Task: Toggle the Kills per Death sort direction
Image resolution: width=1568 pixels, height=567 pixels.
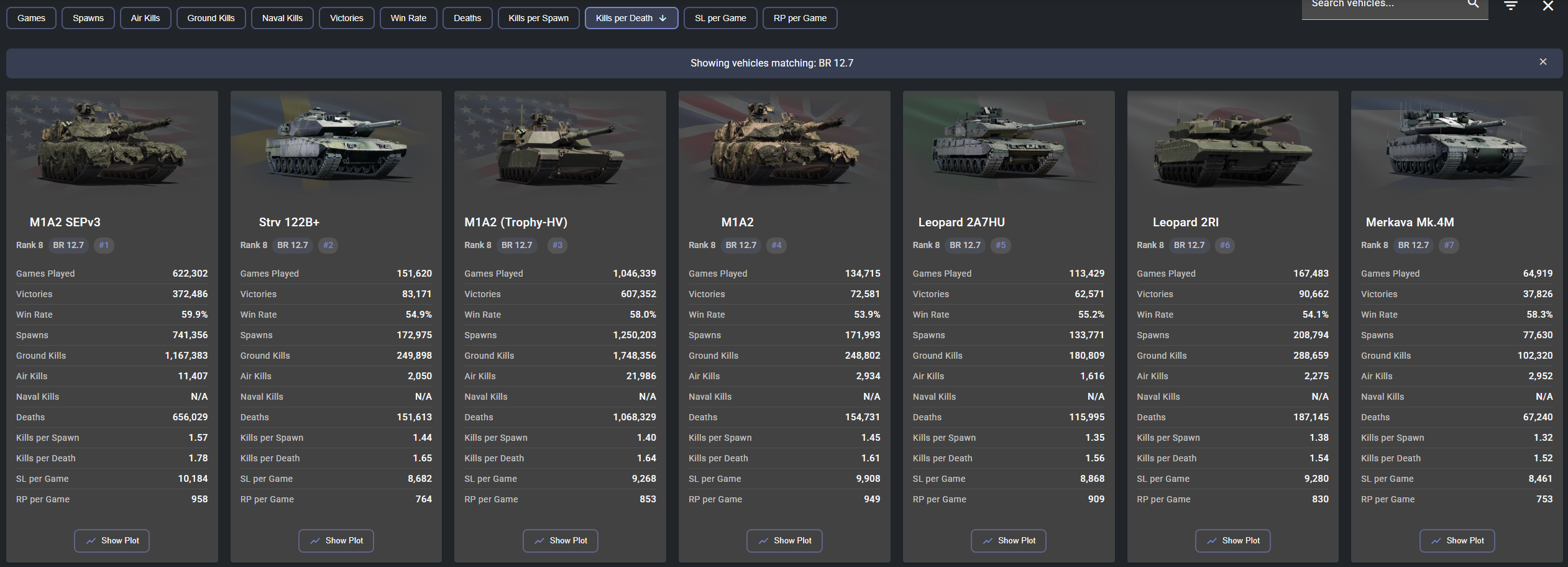Action: tap(631, 18)
